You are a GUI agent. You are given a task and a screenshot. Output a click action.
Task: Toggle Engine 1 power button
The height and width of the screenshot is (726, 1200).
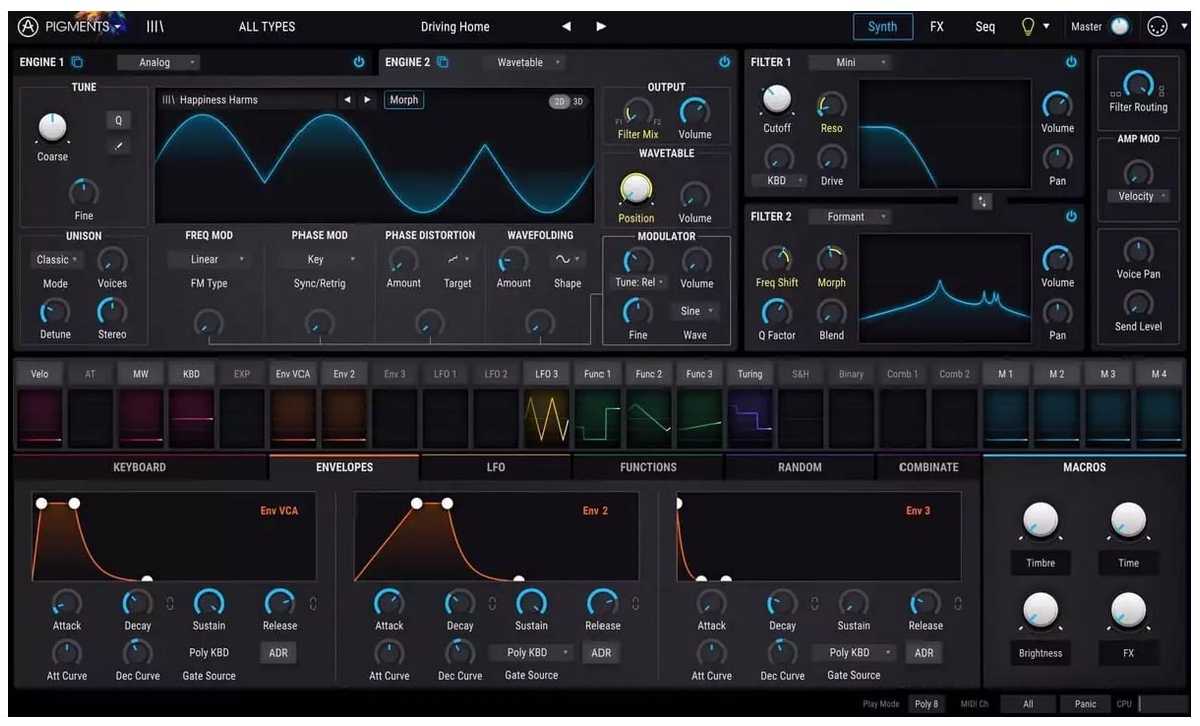[359, 62]
